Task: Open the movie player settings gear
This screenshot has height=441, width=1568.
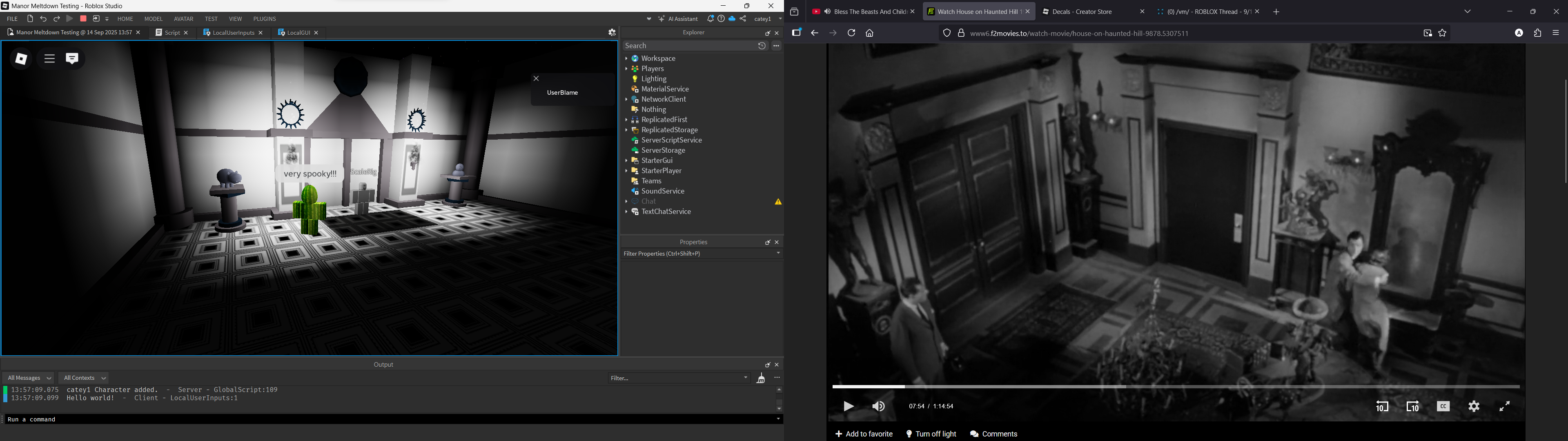Action: pyautogui.click(x=1474, y=407)
